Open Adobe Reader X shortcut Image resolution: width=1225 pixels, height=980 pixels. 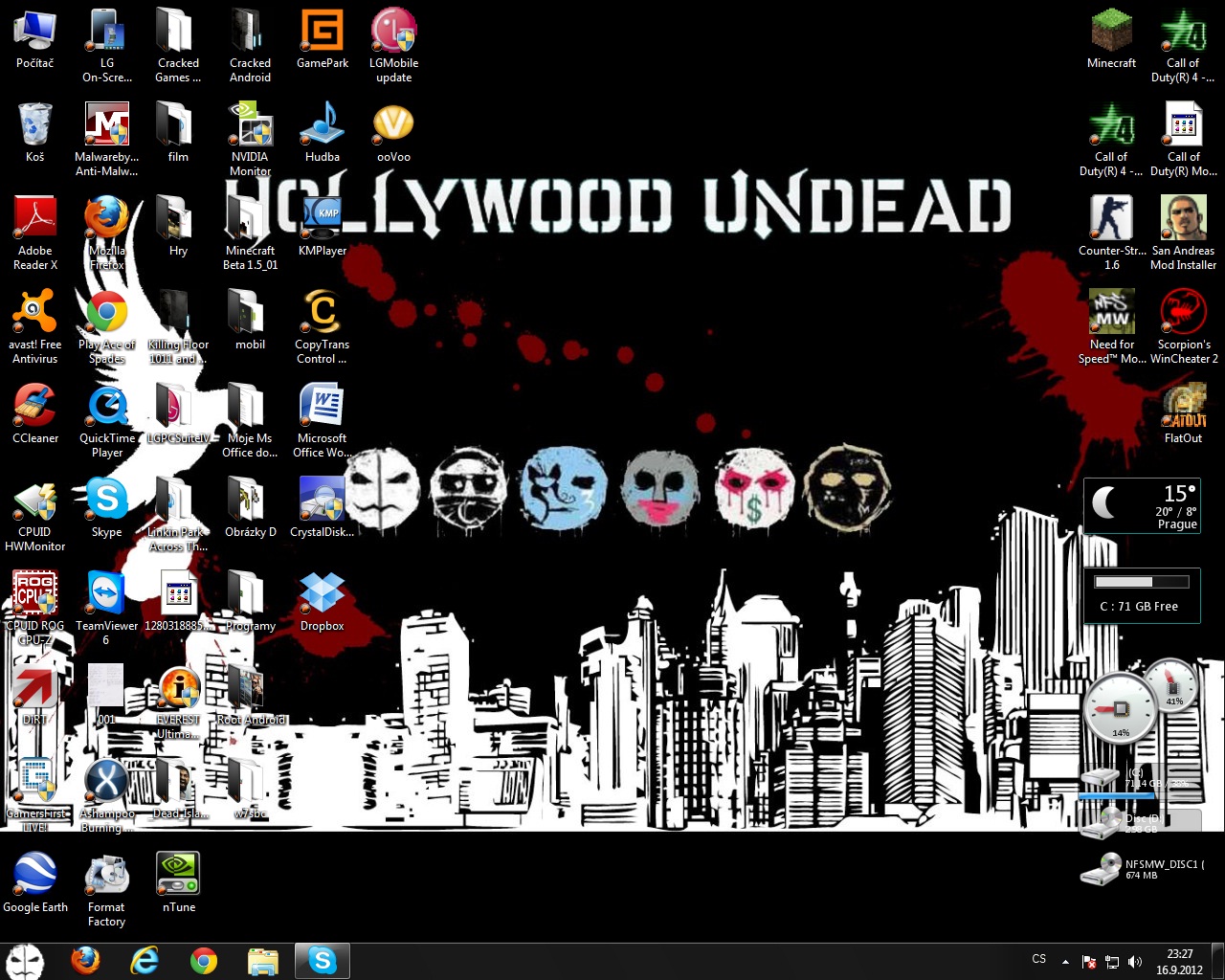(x=35, y=220)
